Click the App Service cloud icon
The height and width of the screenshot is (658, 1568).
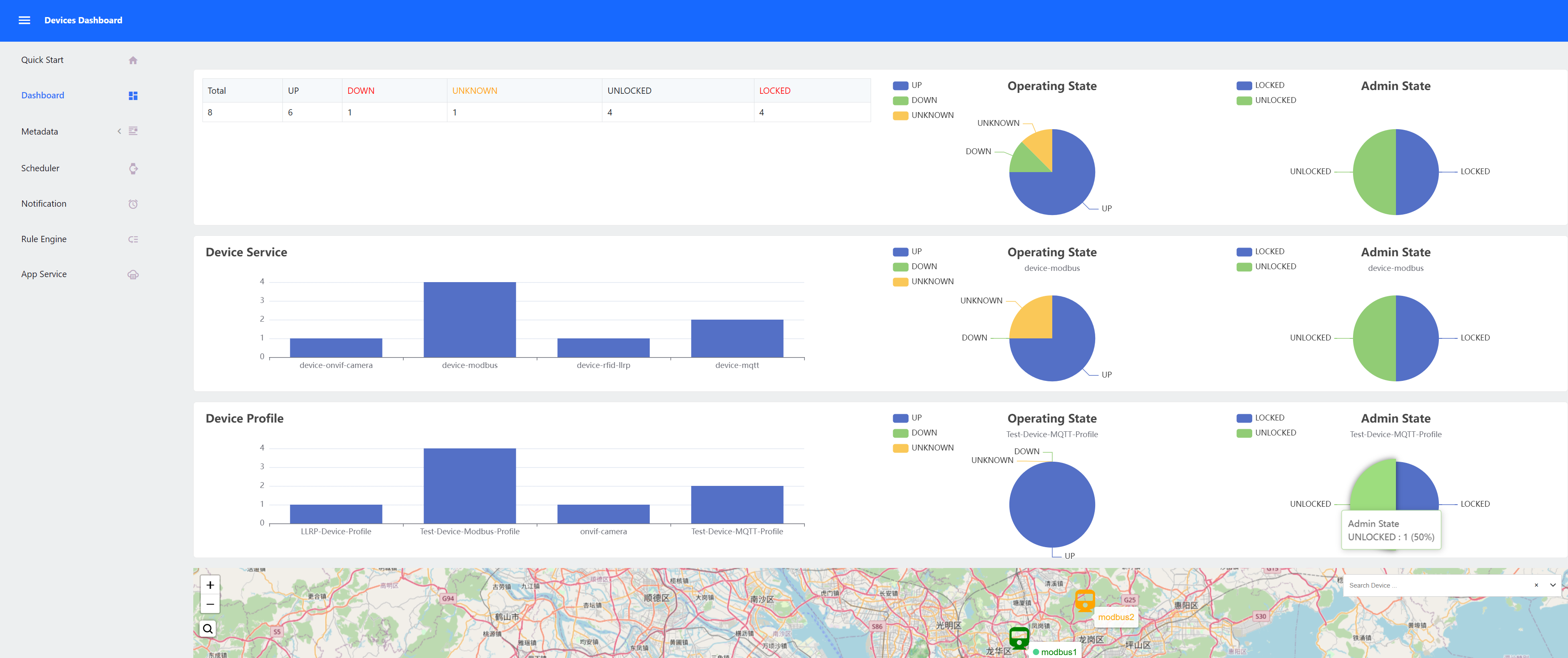pyautogui.click(x=133, y=275)
